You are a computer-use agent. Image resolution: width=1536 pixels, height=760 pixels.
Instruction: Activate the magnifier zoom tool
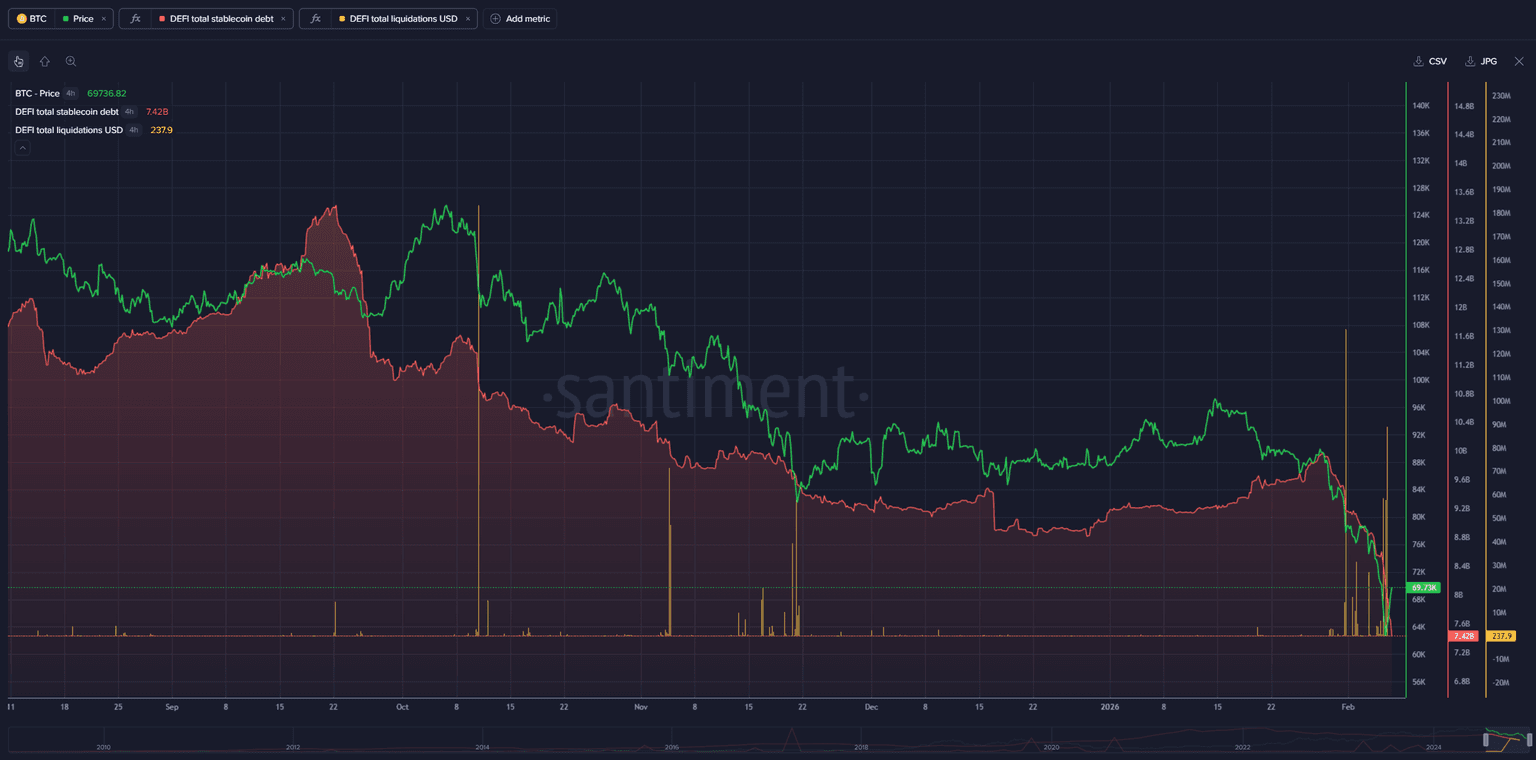[x=71, y=61]
